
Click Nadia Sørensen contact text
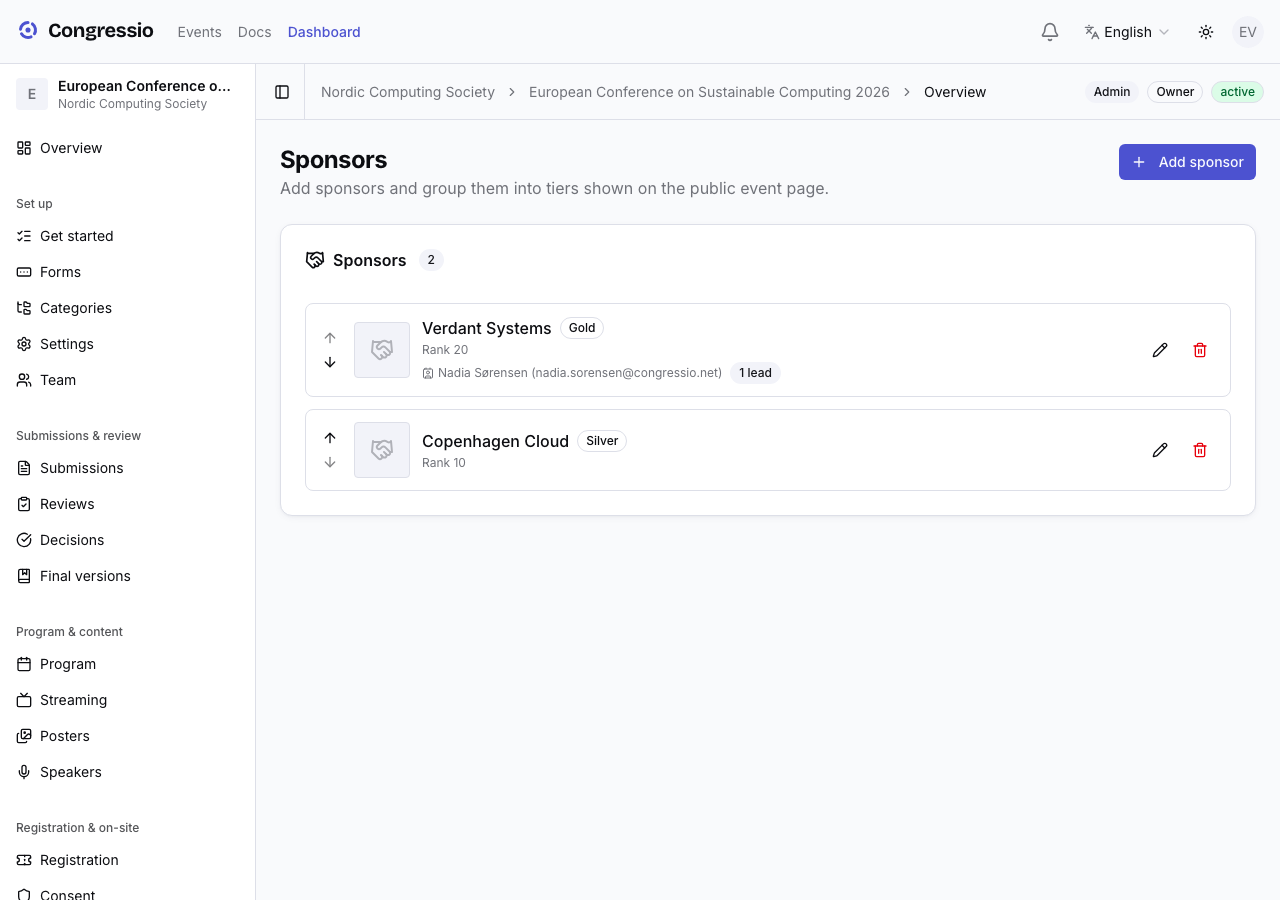pyautogui.click(x=580, y=373)
